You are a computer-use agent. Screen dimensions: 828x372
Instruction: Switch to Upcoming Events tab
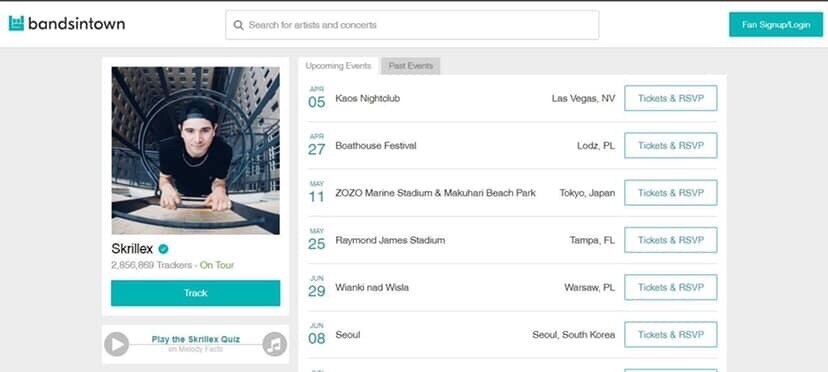[x=338, y=66]
